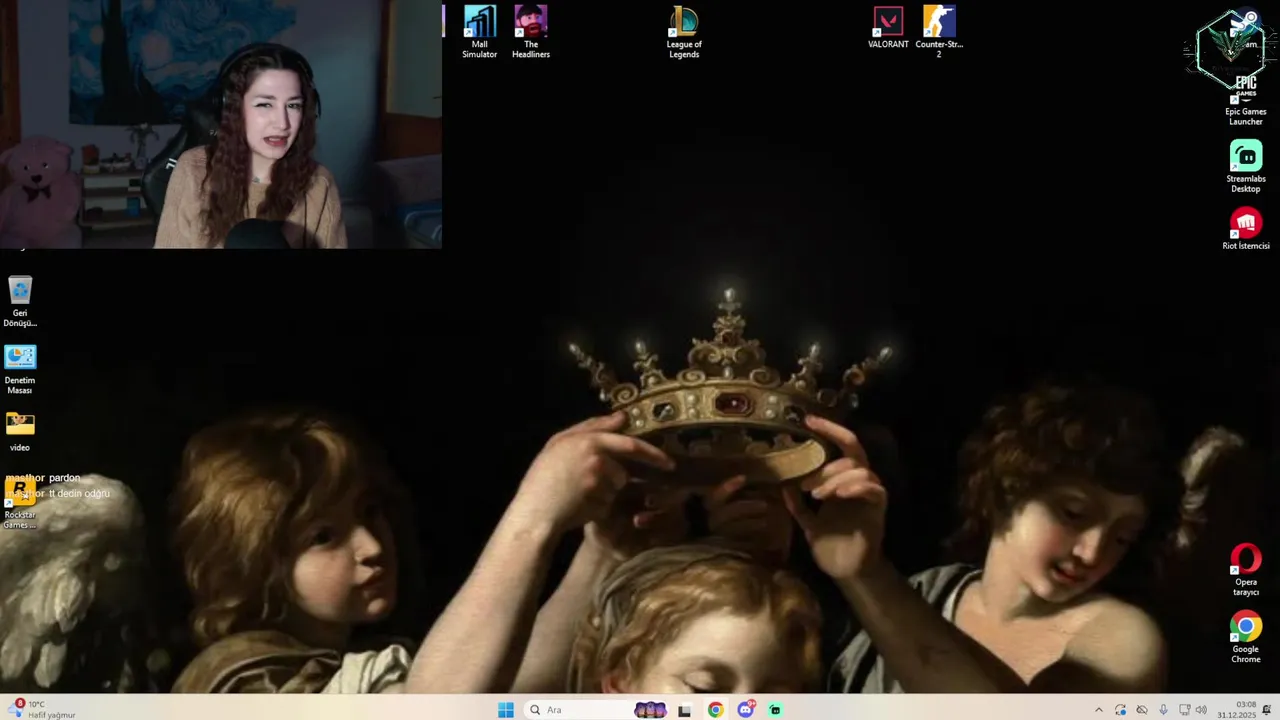This screenshot has width=1280, height=720.
Task: Click the microphone icon in system tray
Action: point(1163,710)
